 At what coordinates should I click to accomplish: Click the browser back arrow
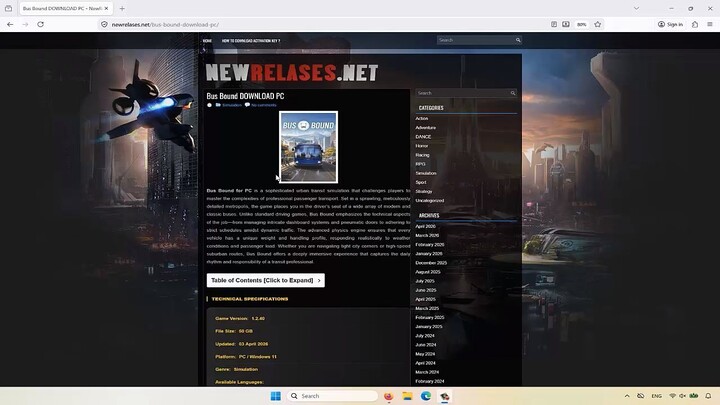click(x=11, y=24)
